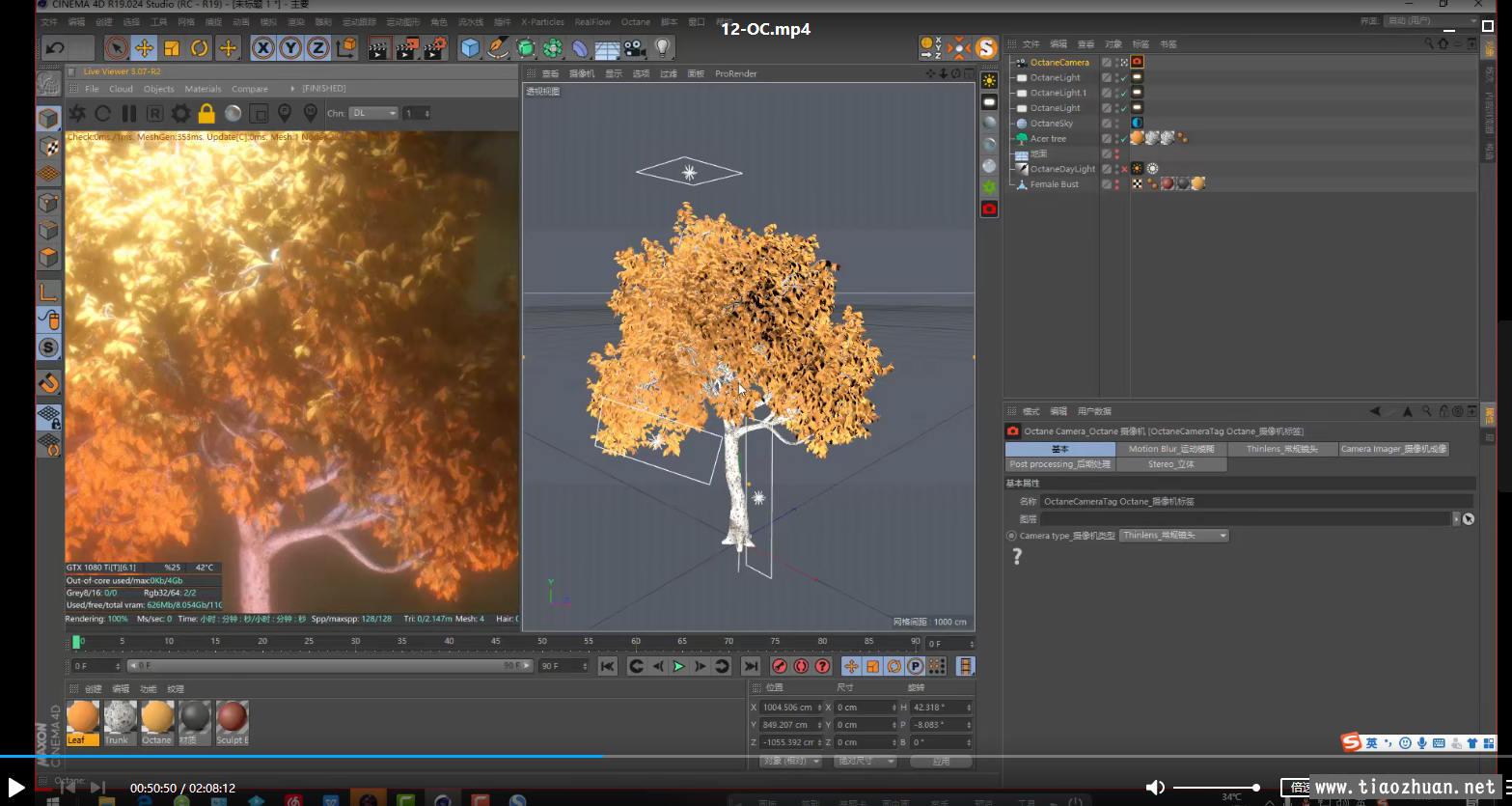Select OctaneCamera in object manager
The width and height of the screenshot is (1512, 806).
click(x=1058, y=62)
